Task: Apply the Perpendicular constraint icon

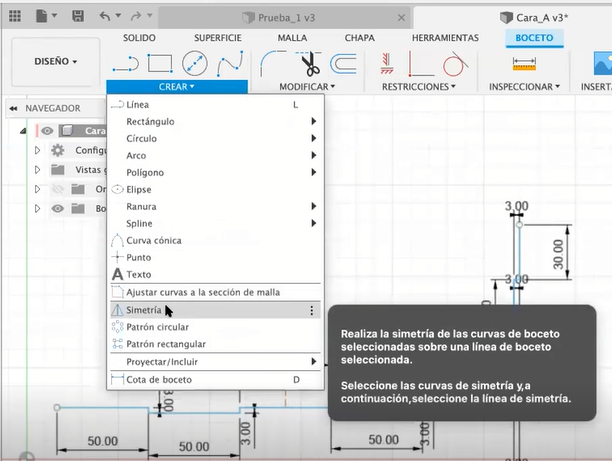Action: click(x=421, y=64)
